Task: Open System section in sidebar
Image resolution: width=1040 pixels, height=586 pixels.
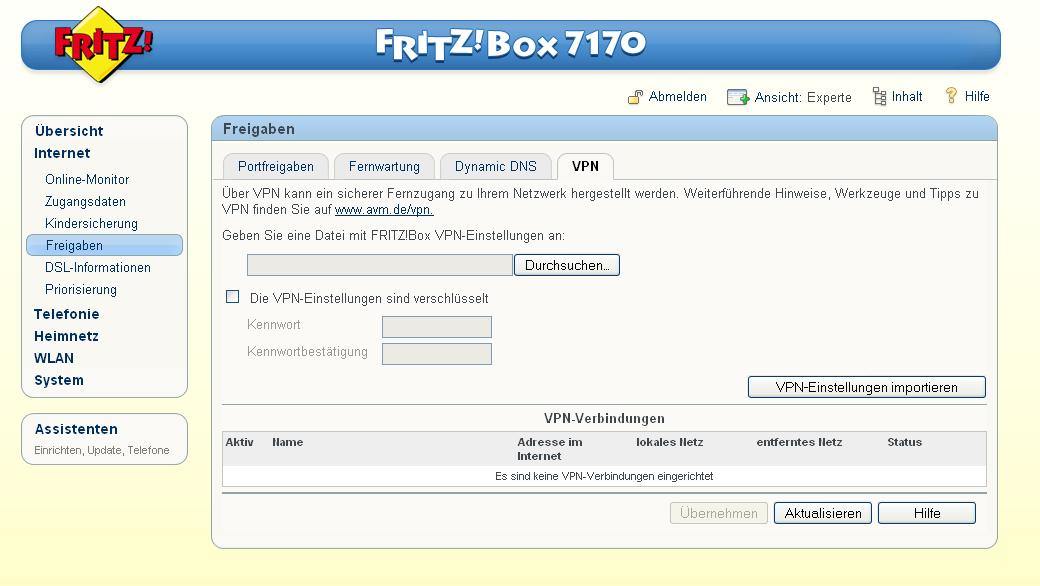Action: tap(58, 381)
